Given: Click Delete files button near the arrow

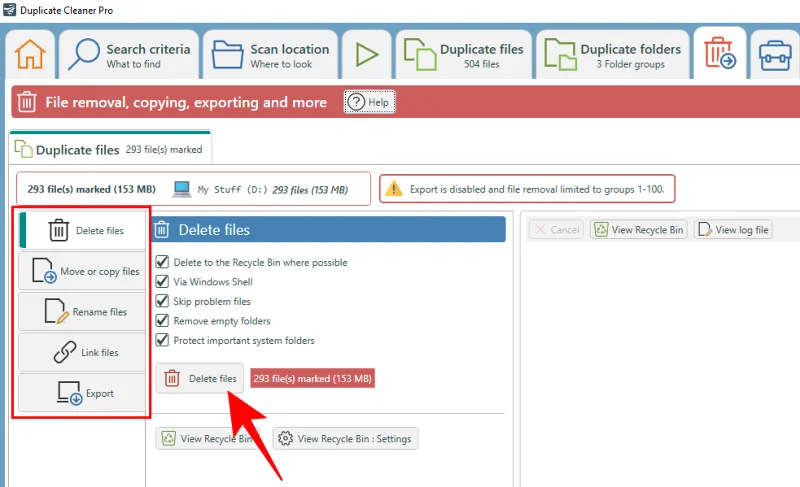Looking at the screenshot, I should point(199,378).
